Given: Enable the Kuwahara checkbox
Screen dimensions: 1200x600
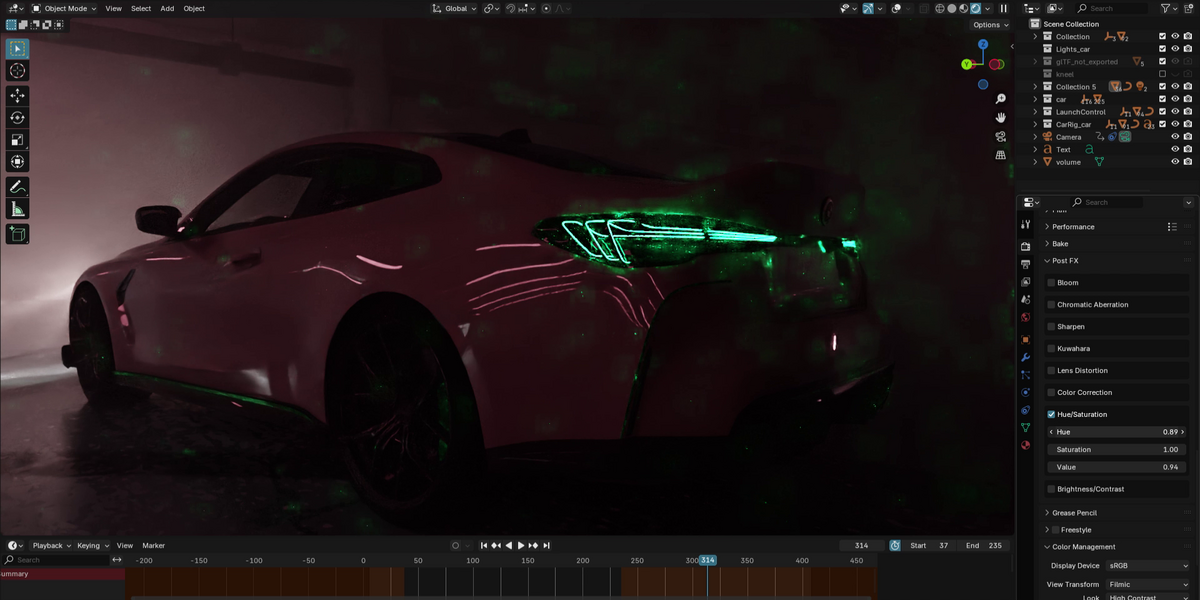Looking at the screenshot, I should pos(1051,349).
